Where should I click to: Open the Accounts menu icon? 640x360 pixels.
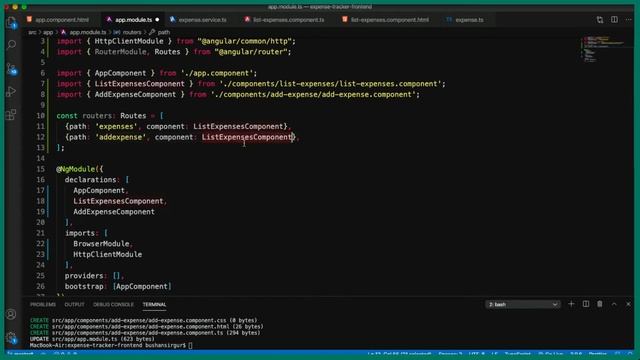tap(11, 314)
